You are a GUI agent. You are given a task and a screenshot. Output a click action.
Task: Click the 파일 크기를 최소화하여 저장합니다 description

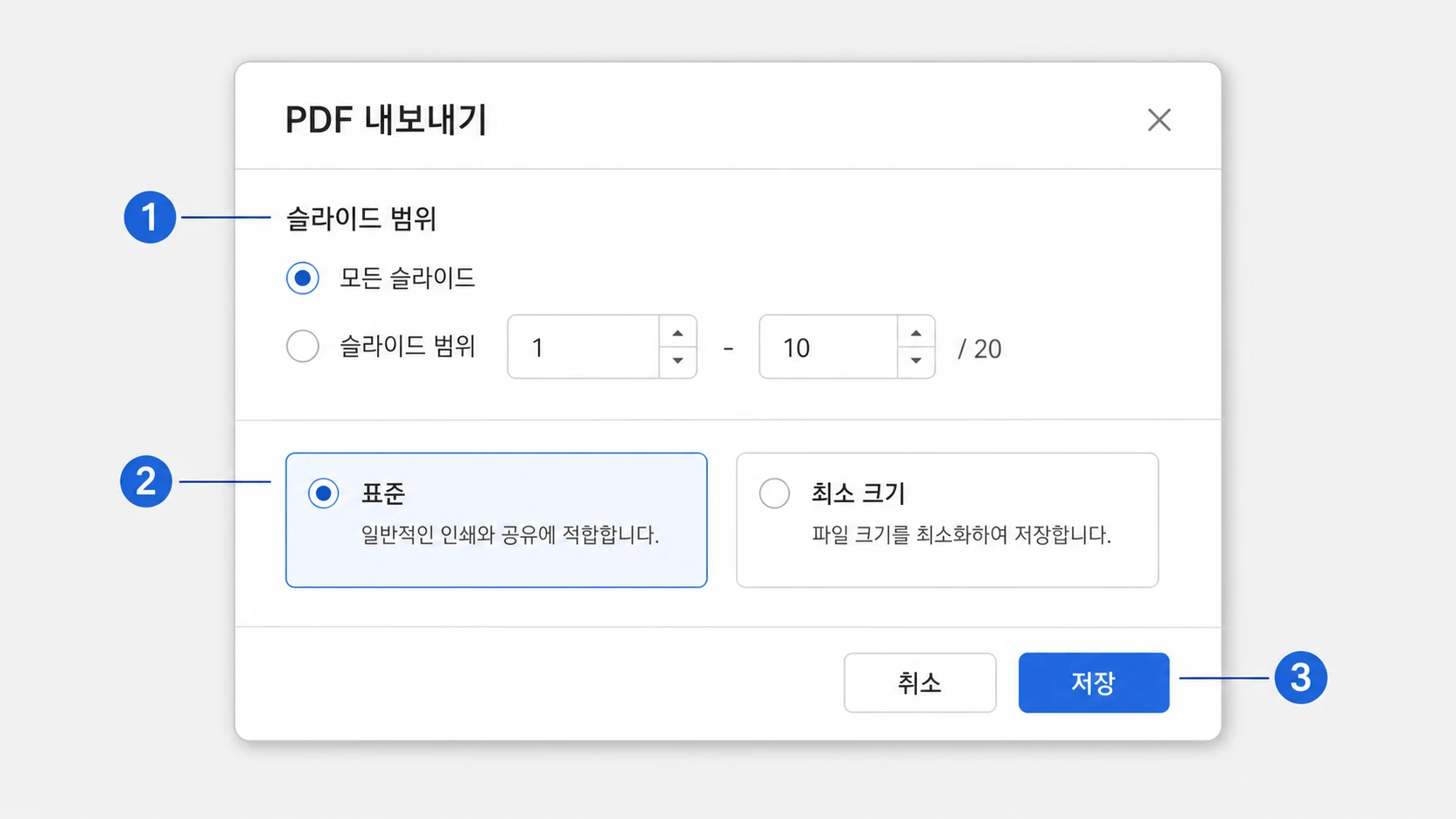point(961,534)
